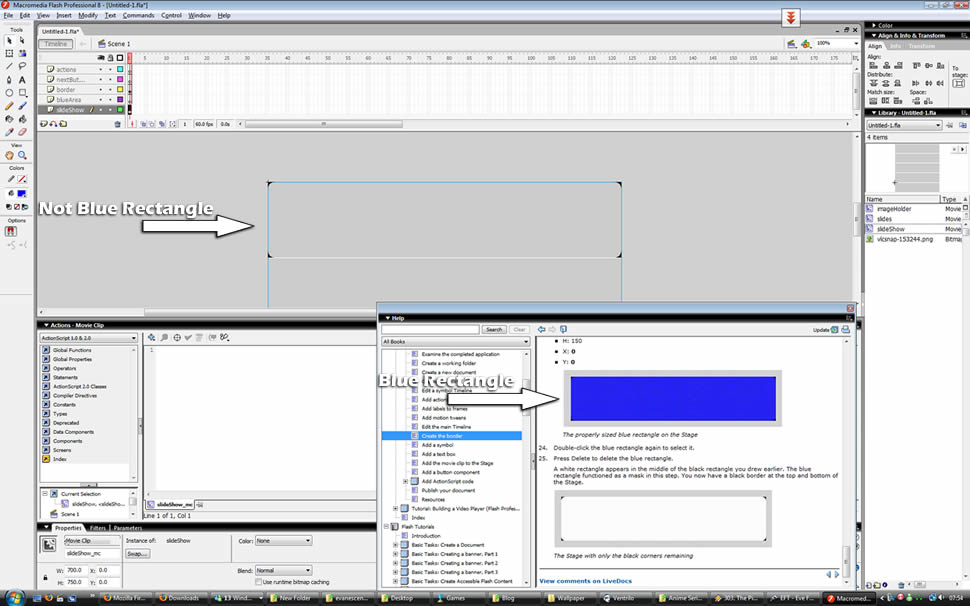Toggle the To stage align button

[958, 83]
